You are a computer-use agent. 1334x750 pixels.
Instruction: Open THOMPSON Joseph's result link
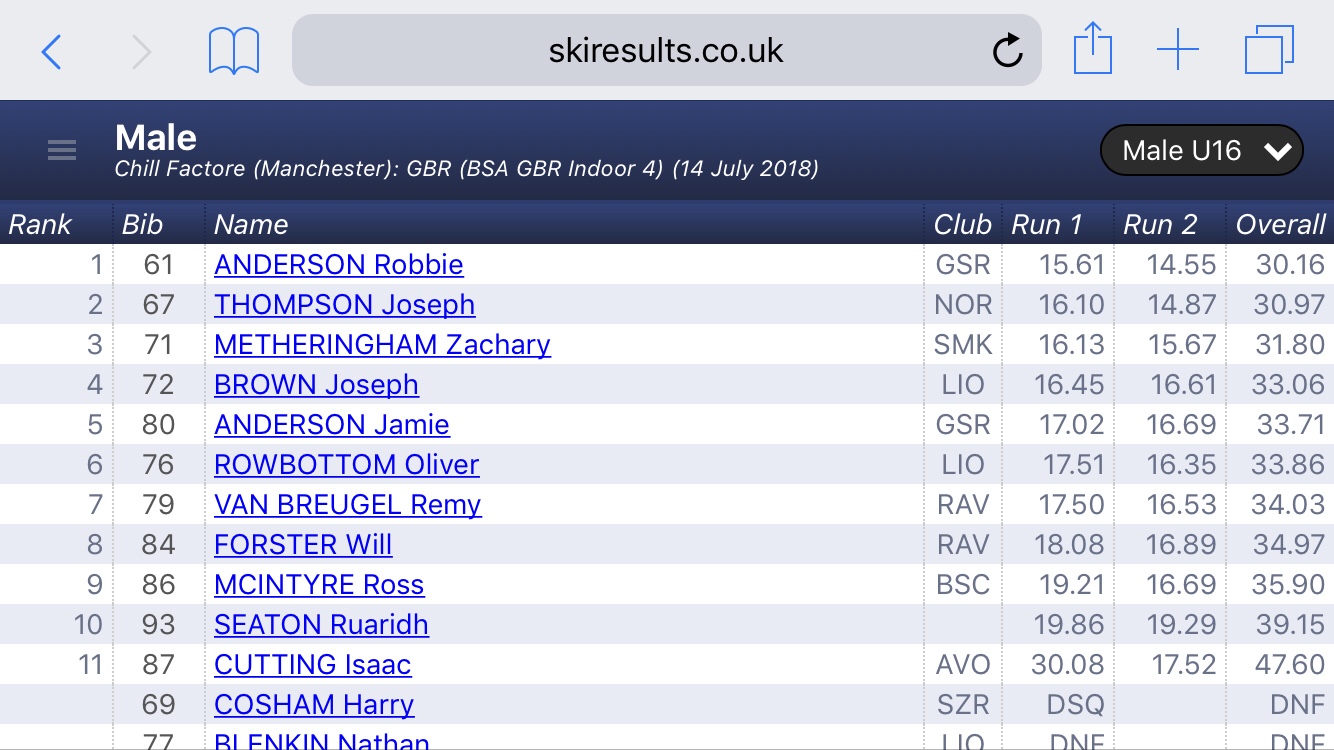pos(345,305)
